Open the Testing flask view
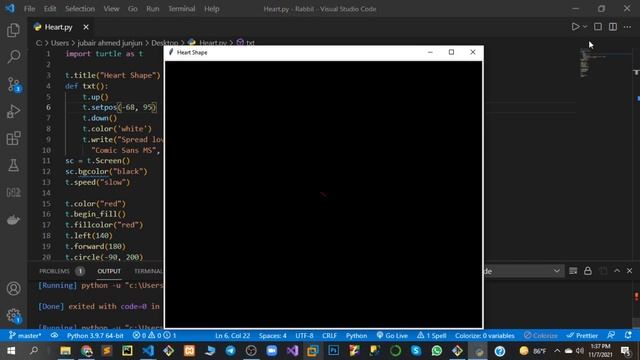Image resolution: width=640 pixels, height=360 pixels. 13,165
